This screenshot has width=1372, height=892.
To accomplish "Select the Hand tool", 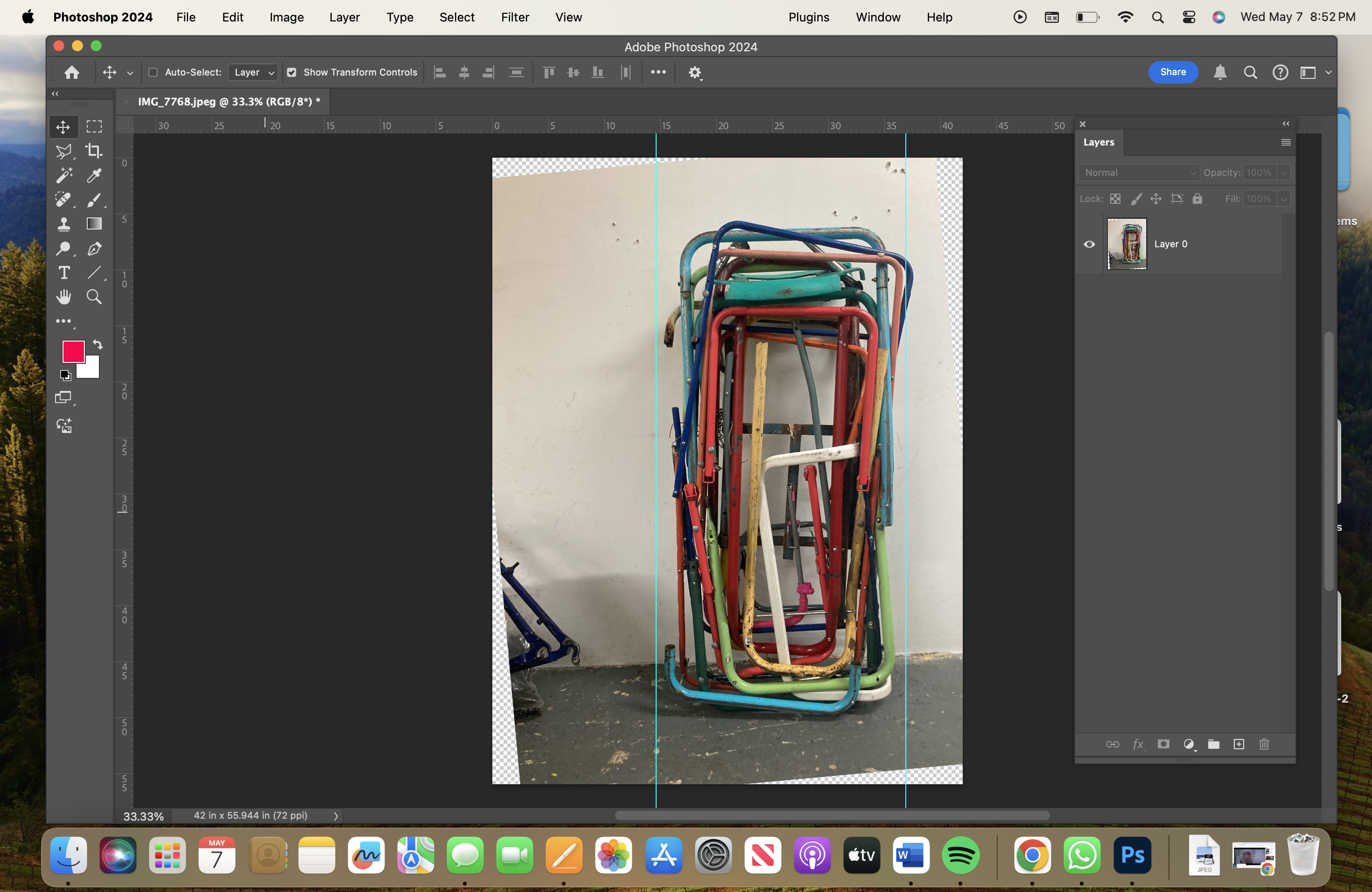I will point(63,297).
